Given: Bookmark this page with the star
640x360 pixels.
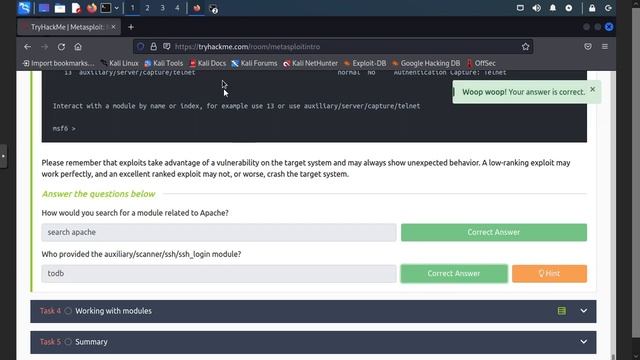Looking at the screenshot, I should click(525, 47).
